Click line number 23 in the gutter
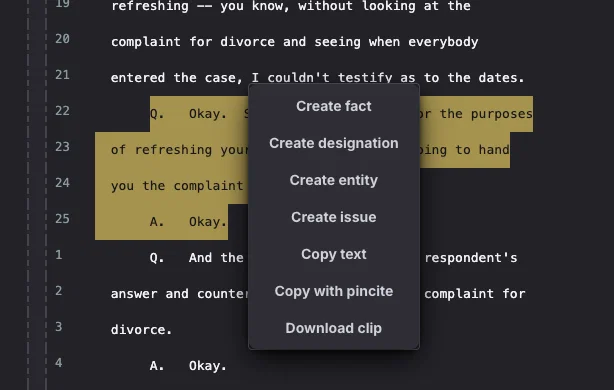Viewport: 614px width, 390px height. click(62, 147)
